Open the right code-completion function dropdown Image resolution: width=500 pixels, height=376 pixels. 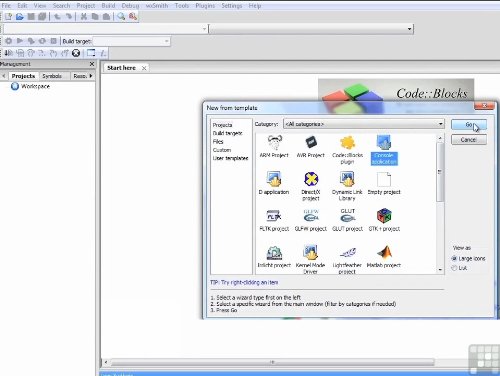pos(311,29)
